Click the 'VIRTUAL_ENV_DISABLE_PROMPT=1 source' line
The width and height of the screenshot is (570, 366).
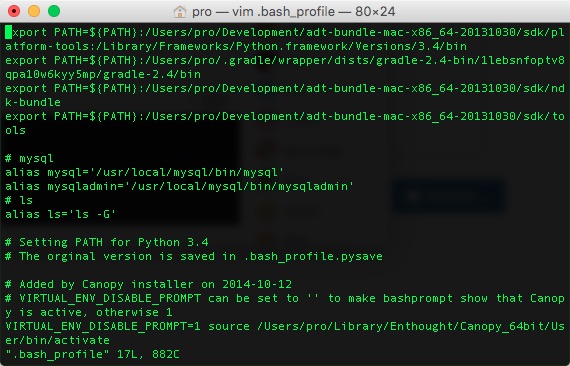click(285, 326)
